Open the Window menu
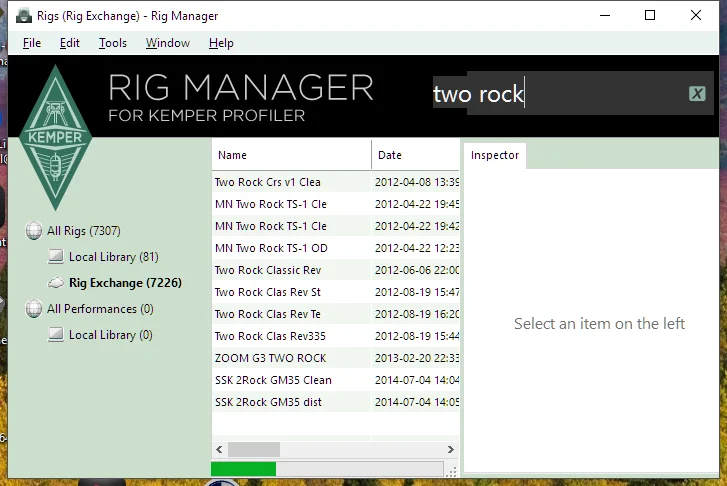Viewport: 727px width, 486px height. 167,43
